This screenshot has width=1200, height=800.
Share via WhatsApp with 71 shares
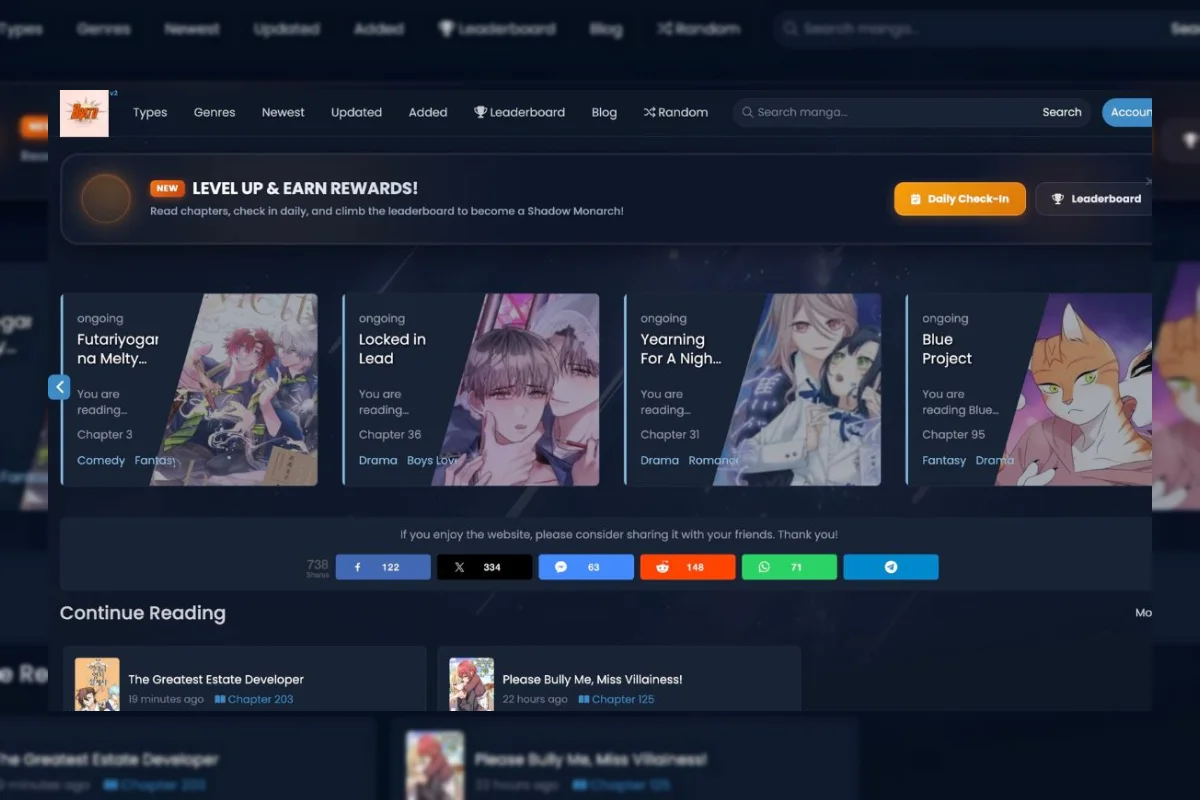click(789, 567)
